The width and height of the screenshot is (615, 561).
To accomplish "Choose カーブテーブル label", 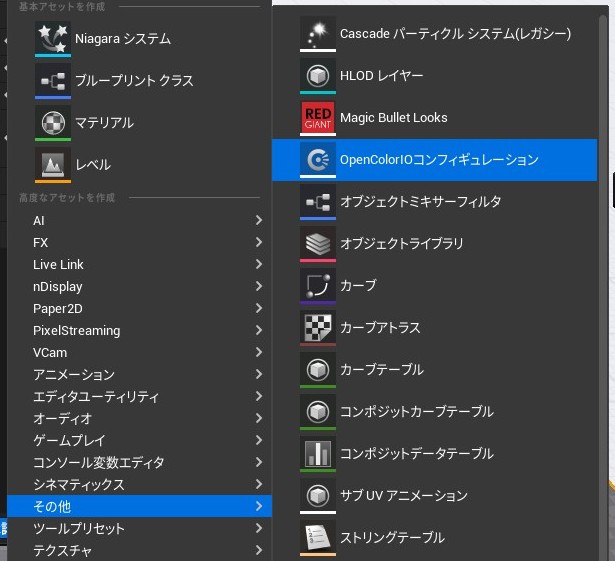I will [382, 370].
